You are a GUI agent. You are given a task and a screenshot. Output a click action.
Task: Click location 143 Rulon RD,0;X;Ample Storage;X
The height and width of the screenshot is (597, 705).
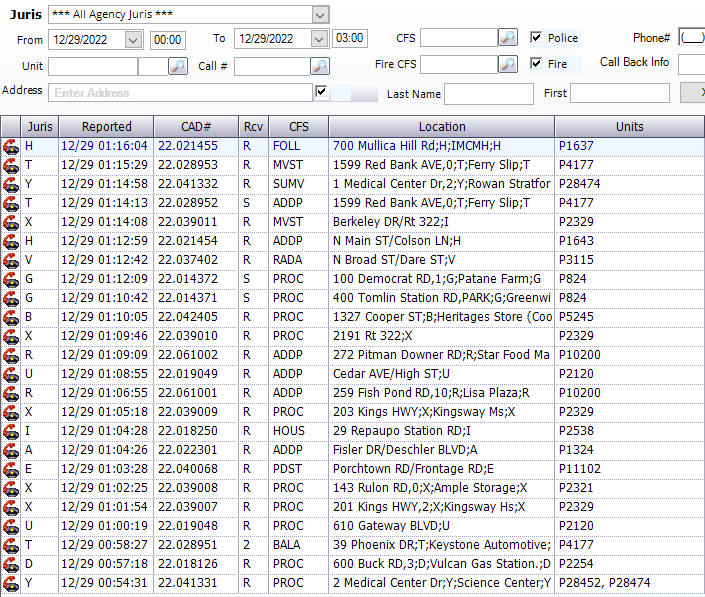pyautogui.click(x=430, y=488)
